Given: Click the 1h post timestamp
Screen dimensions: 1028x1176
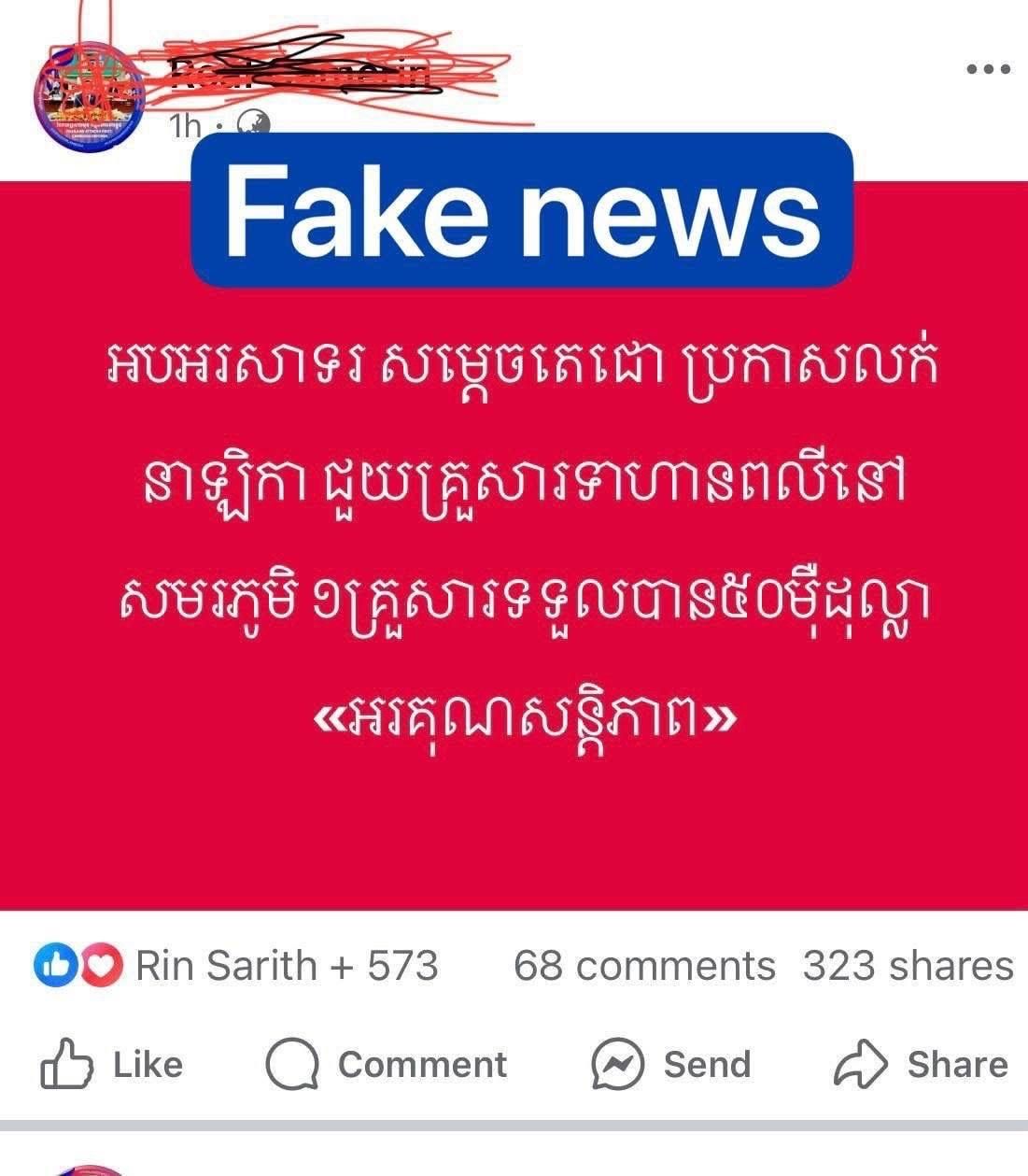Looking at the screenshot, I should [x=186, y=126].
